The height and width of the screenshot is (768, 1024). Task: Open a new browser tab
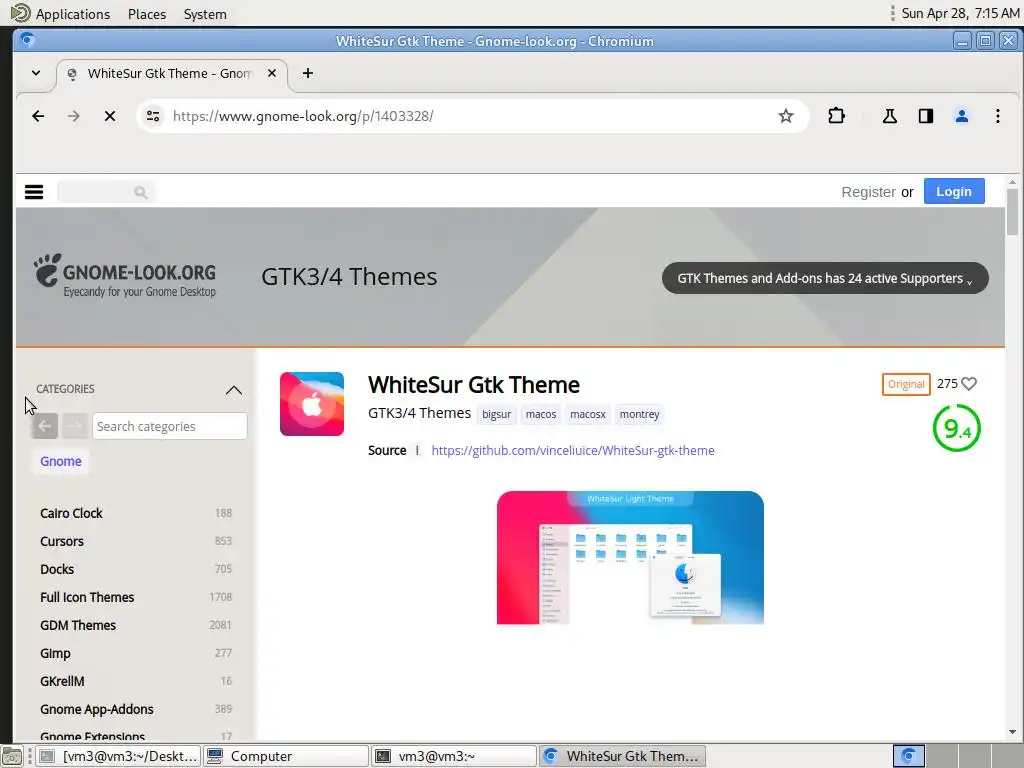coord(308,73)
